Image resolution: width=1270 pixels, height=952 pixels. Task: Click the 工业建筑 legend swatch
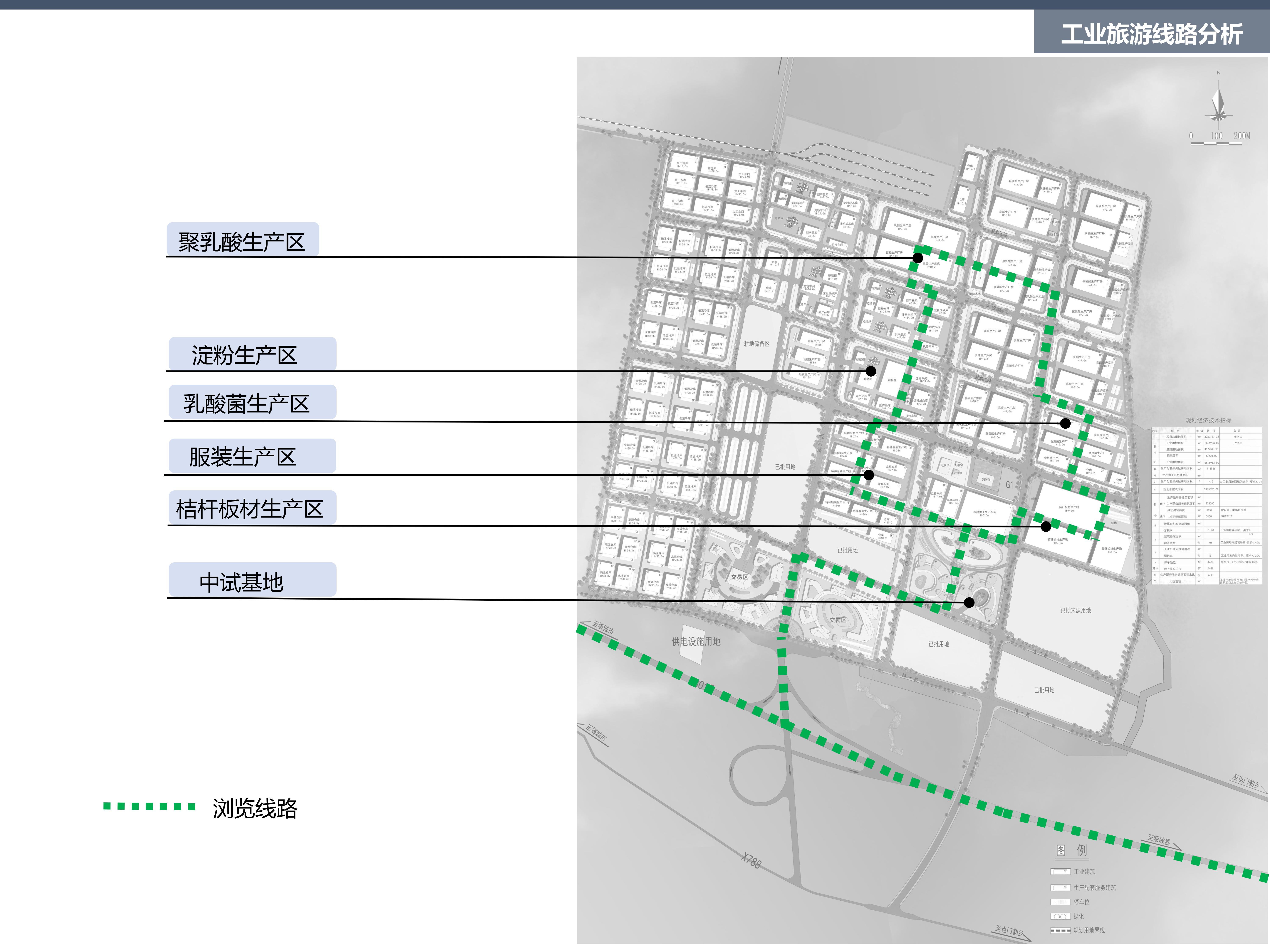(1060, 872)
